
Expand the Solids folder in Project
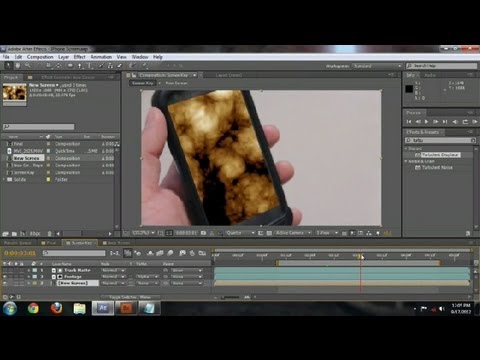point(4,179)
